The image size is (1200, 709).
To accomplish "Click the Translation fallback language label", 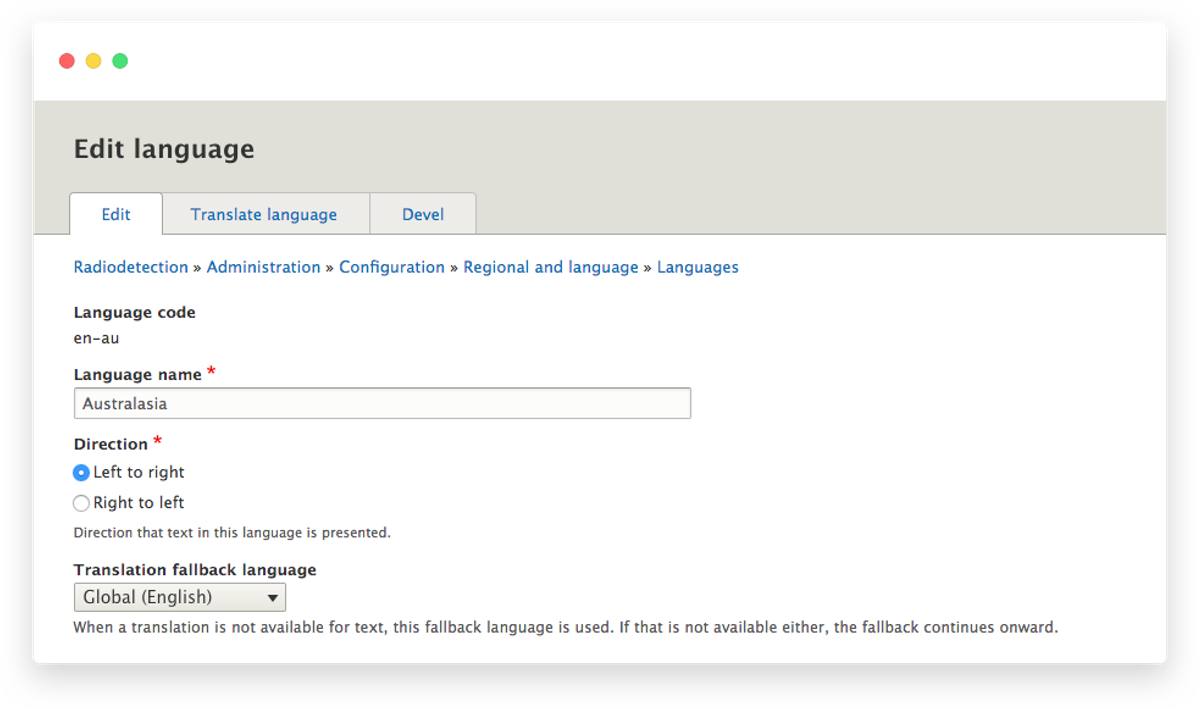I will pos(195,570).
